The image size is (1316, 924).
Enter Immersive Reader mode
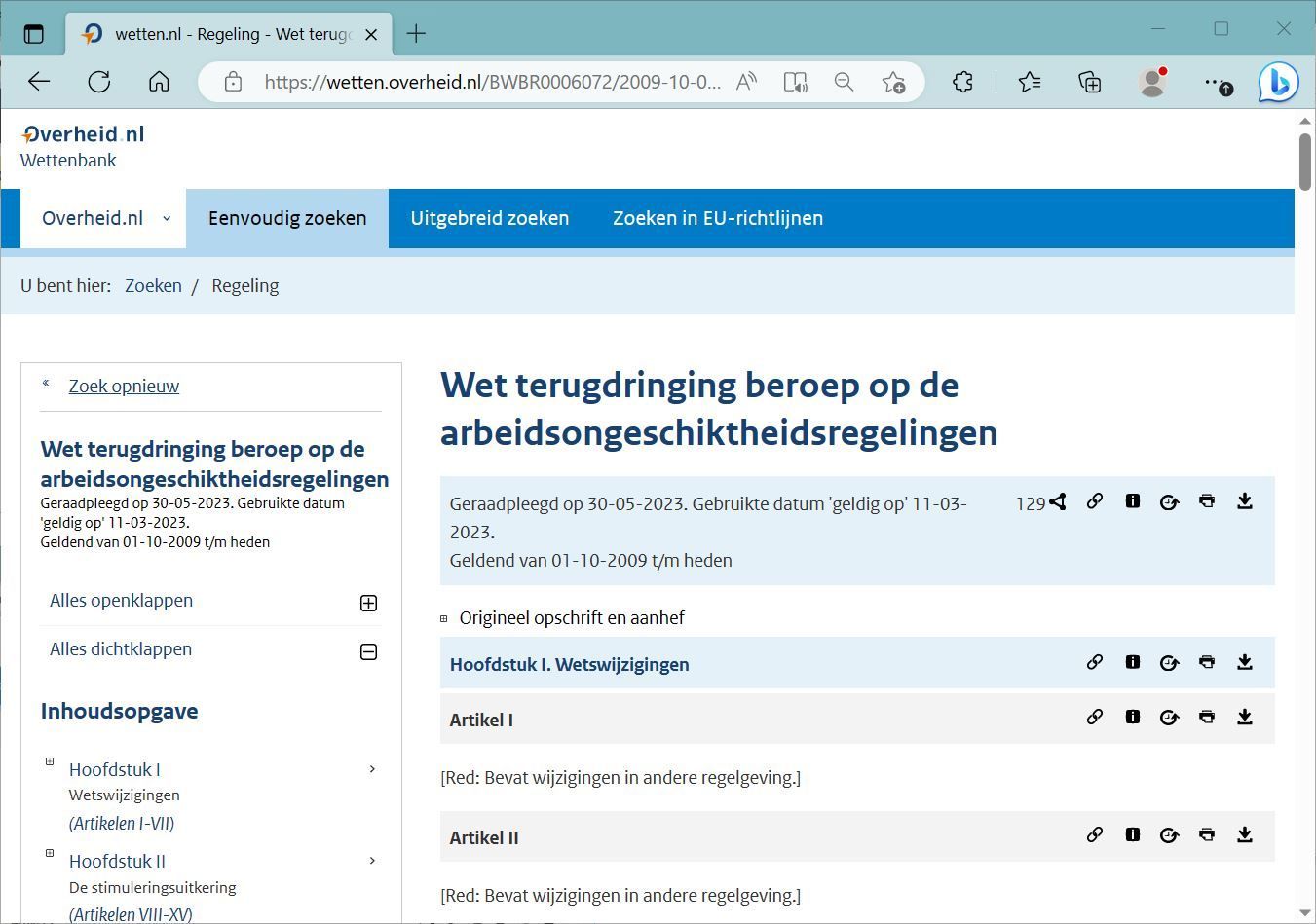pyautogui.click(x=796, y=82)
